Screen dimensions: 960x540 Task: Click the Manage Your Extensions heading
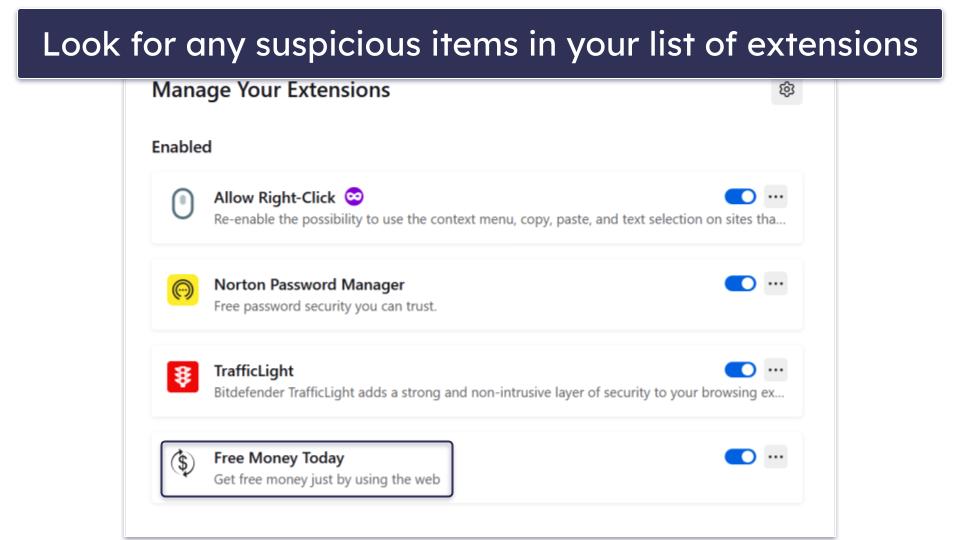coord(271,90)
